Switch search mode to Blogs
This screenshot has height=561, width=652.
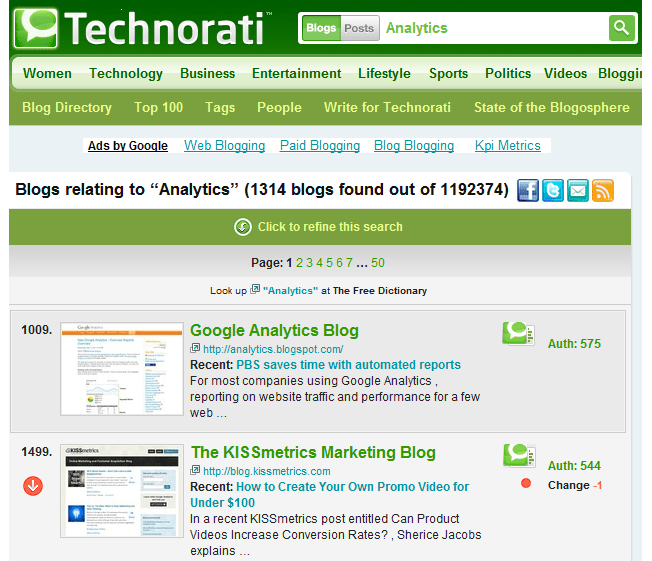[321, 28]
